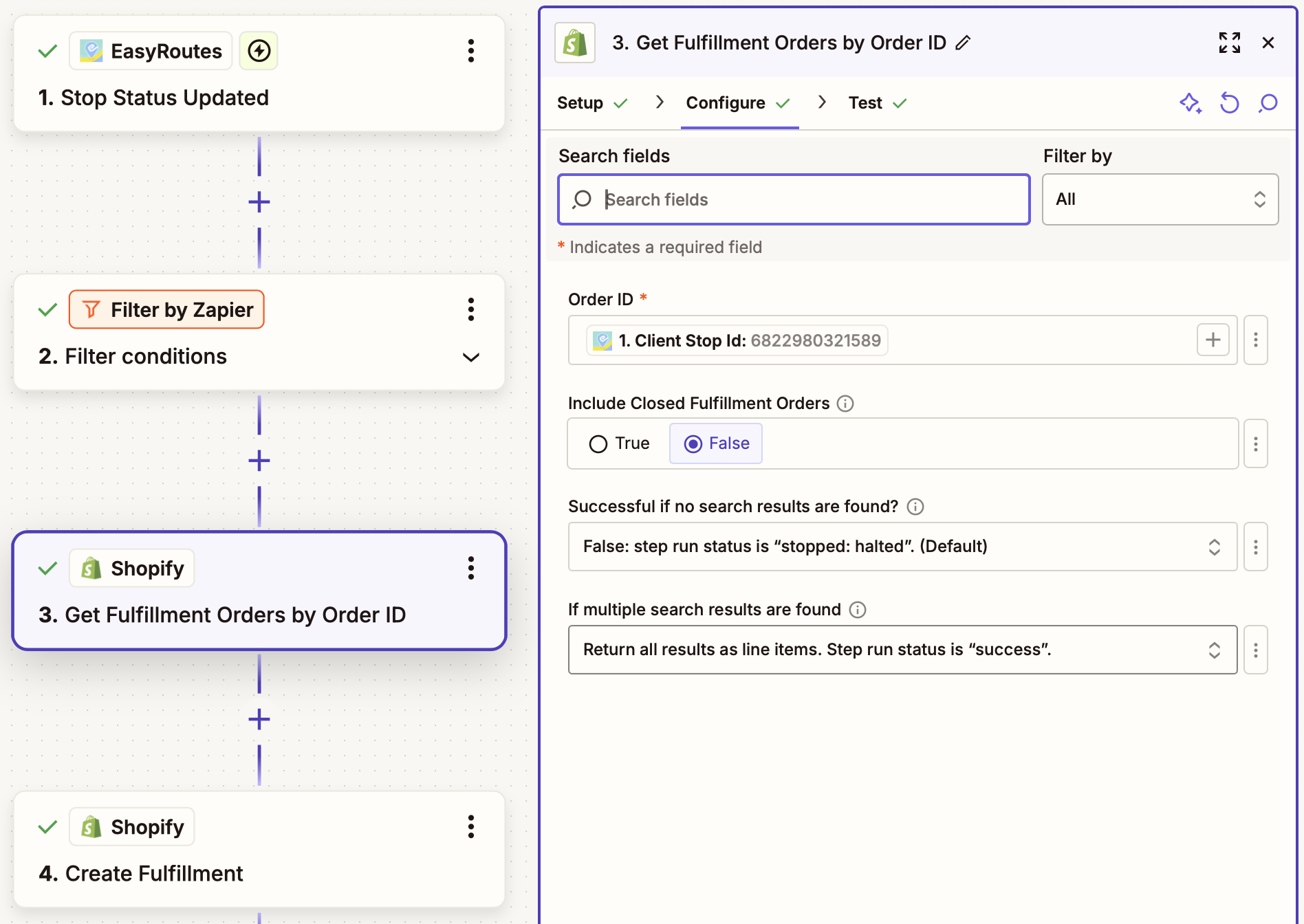Open the three-dot menu for Create Fulfillment step
The image size is (1304, 924).
click(x=471, y=826)
